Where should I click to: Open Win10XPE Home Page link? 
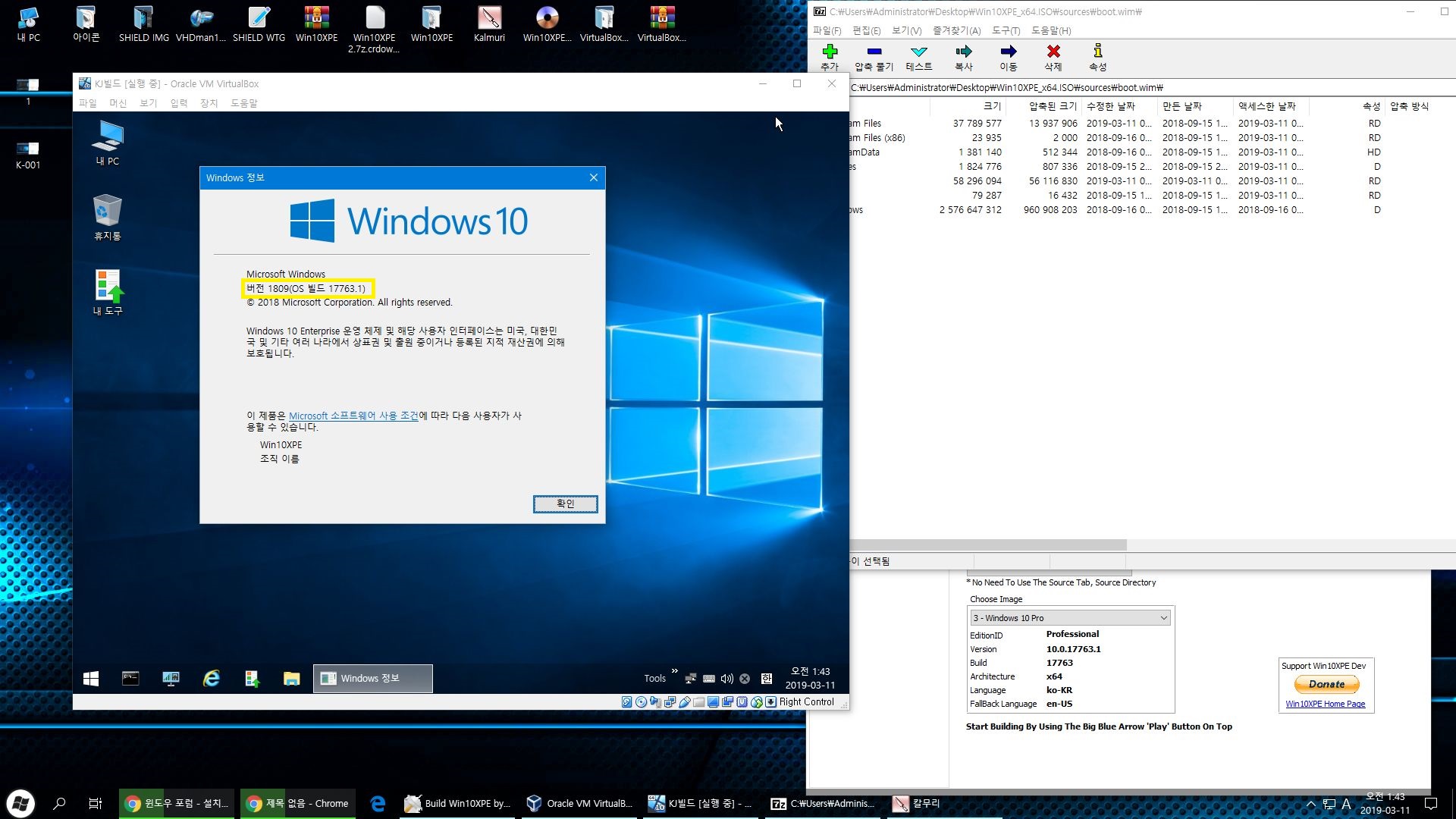tap(1325, 704)
